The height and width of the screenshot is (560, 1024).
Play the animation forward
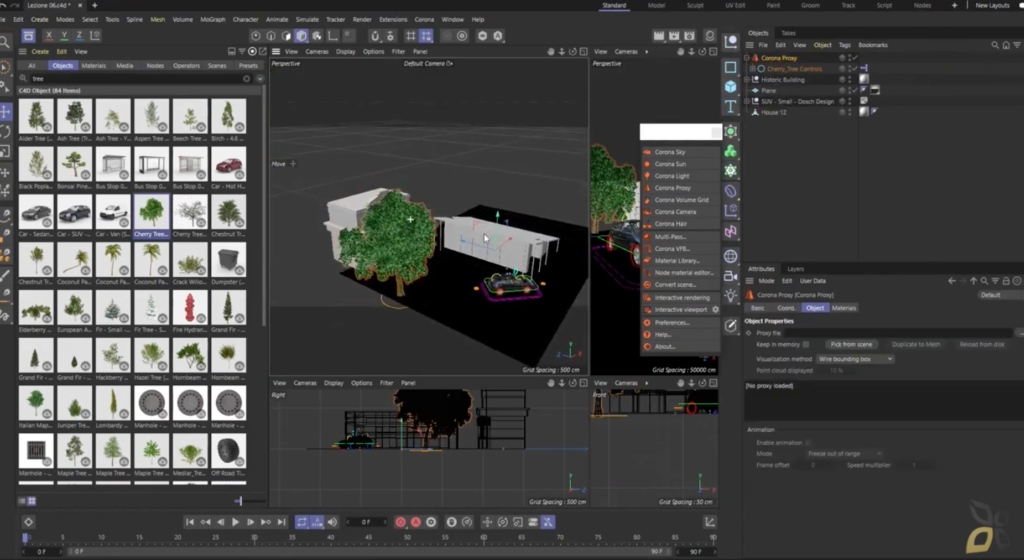click(x=235, y=522)
